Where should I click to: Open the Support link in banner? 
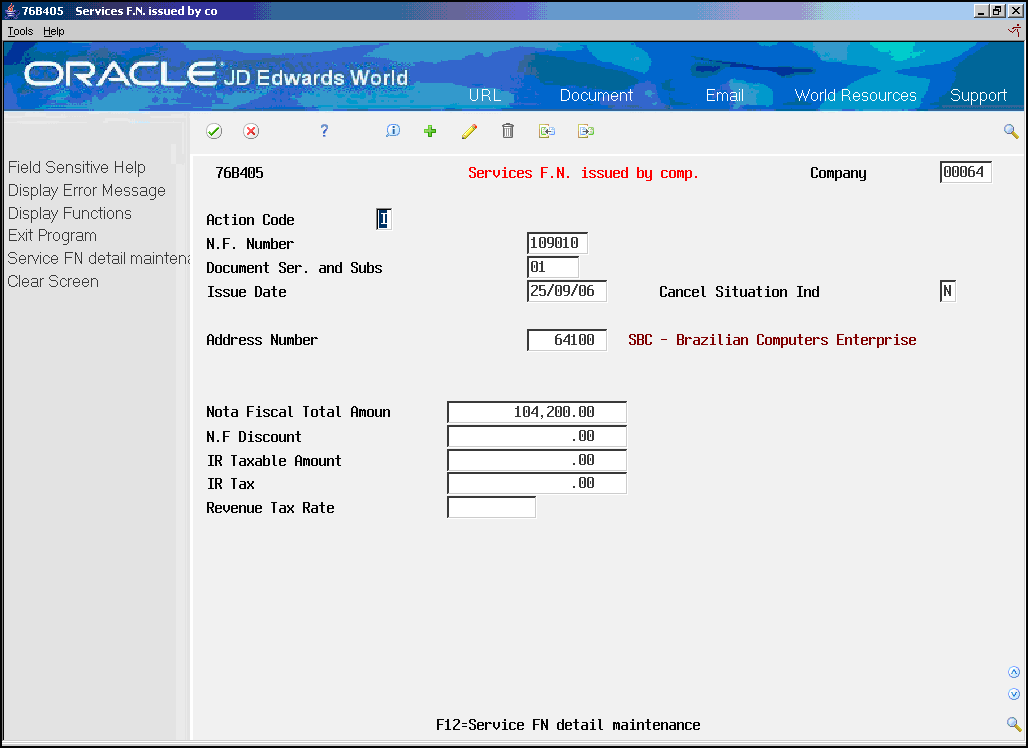(978, 96)
